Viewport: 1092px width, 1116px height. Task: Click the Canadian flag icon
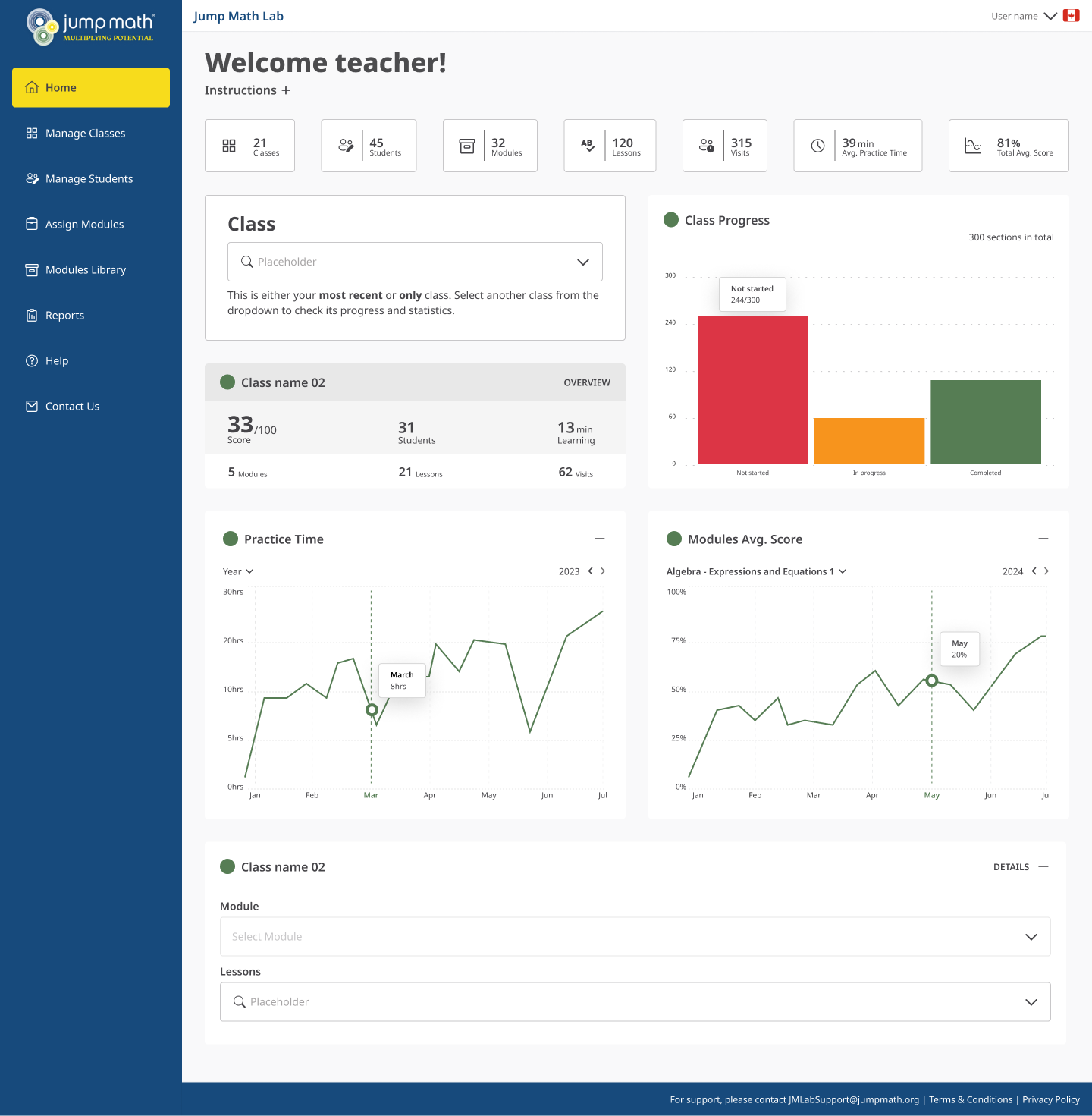pos(1071,16)
